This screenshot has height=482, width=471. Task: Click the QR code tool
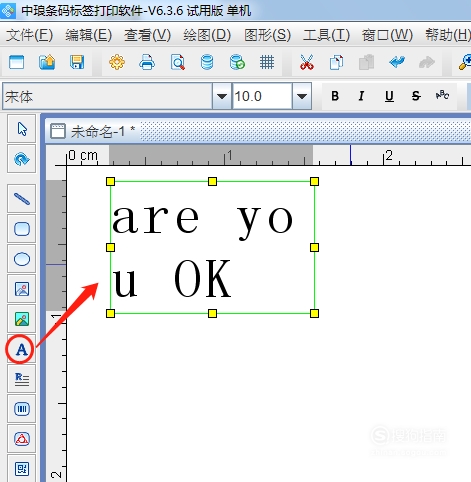22,469
